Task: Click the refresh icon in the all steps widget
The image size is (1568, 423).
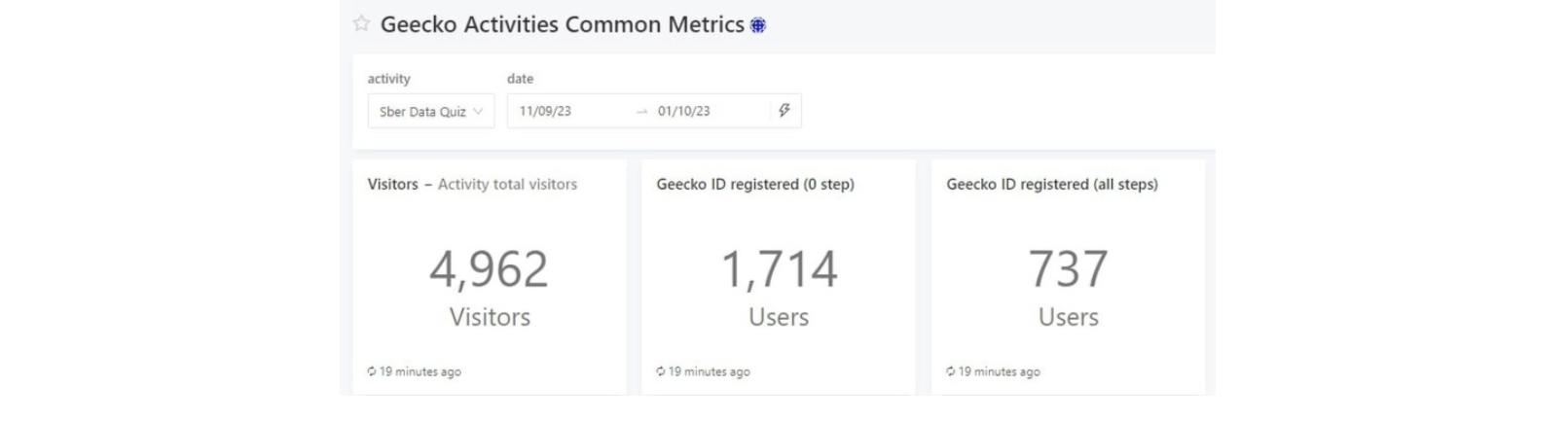Action: 951,371
